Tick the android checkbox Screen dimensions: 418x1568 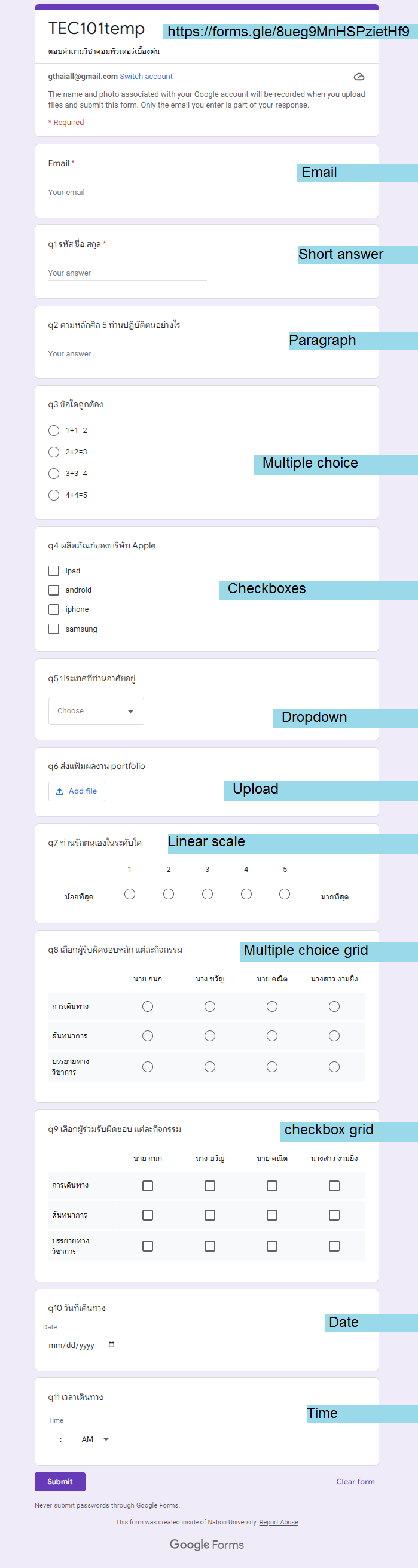pos(54,590)
